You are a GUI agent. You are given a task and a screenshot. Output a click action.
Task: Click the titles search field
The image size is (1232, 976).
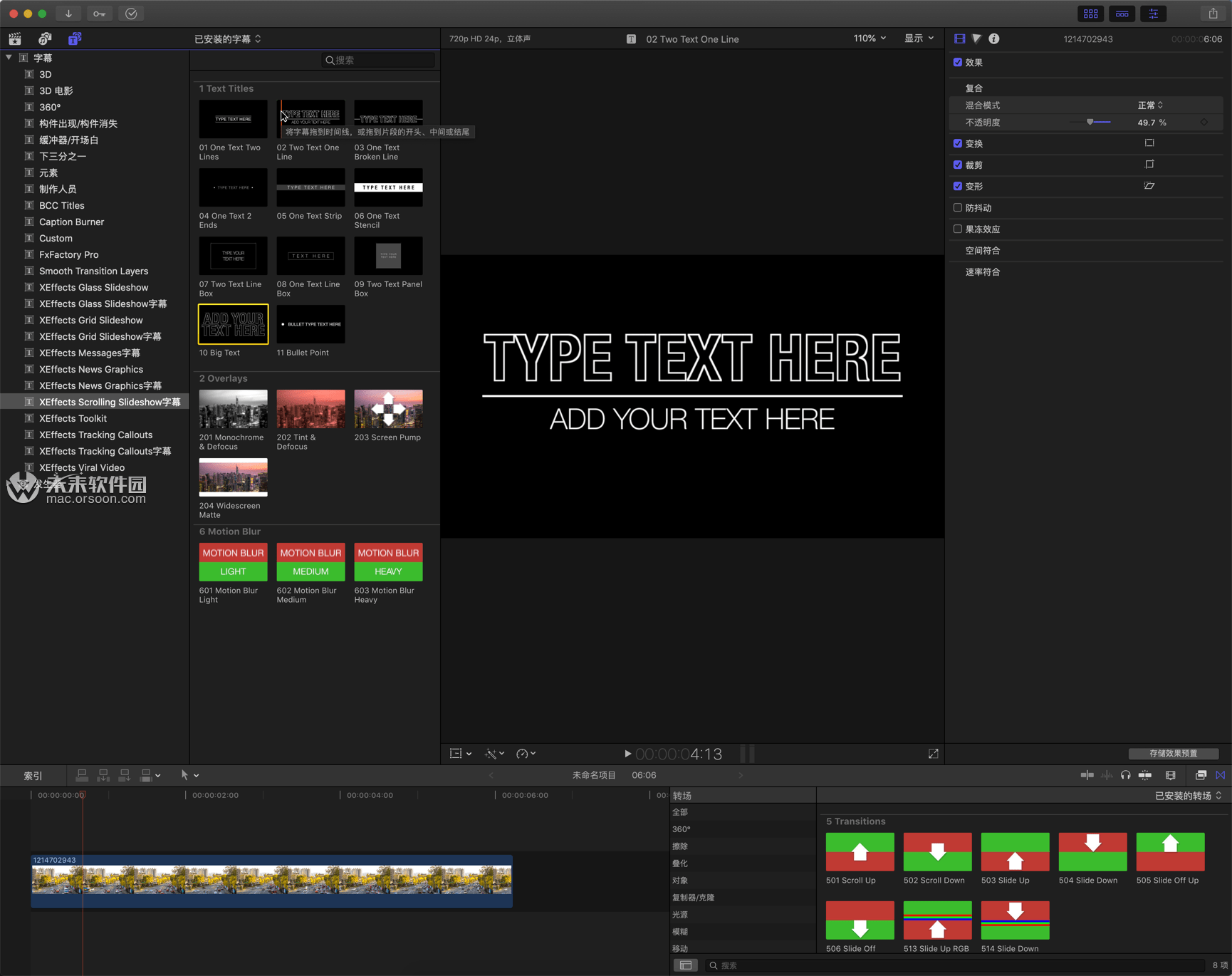coord(379,60)
